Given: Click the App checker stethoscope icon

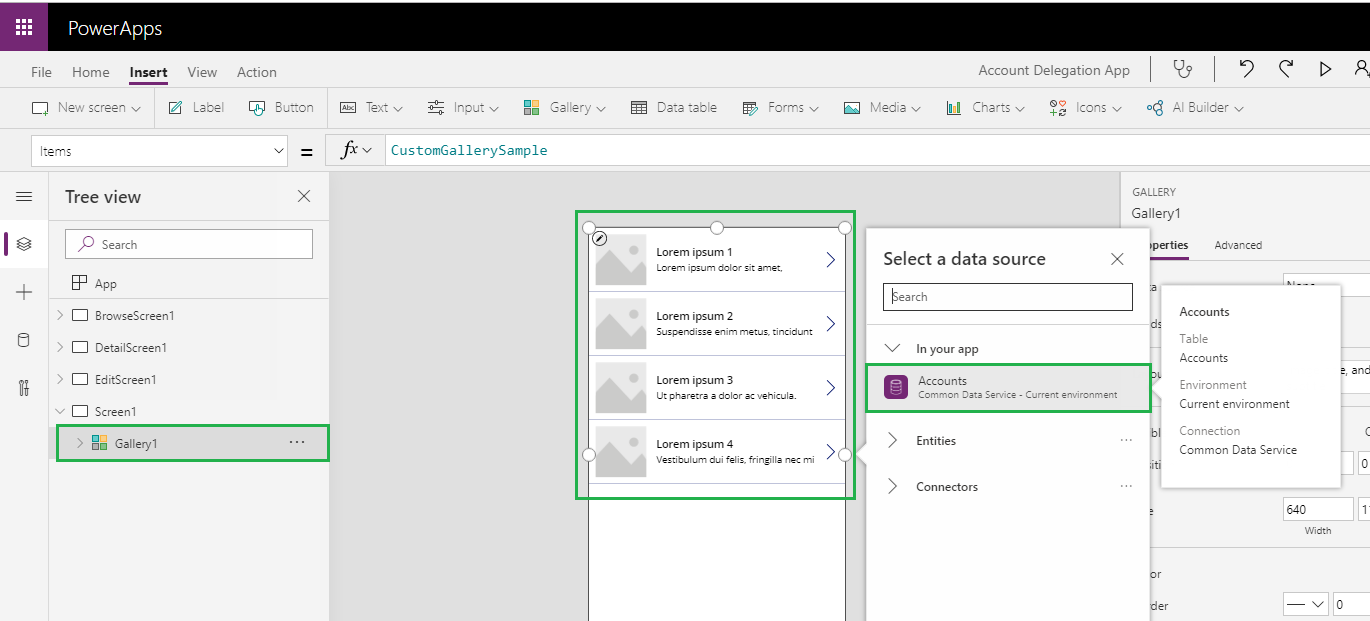Looking at the screenshot, I should coord(1183,69).
